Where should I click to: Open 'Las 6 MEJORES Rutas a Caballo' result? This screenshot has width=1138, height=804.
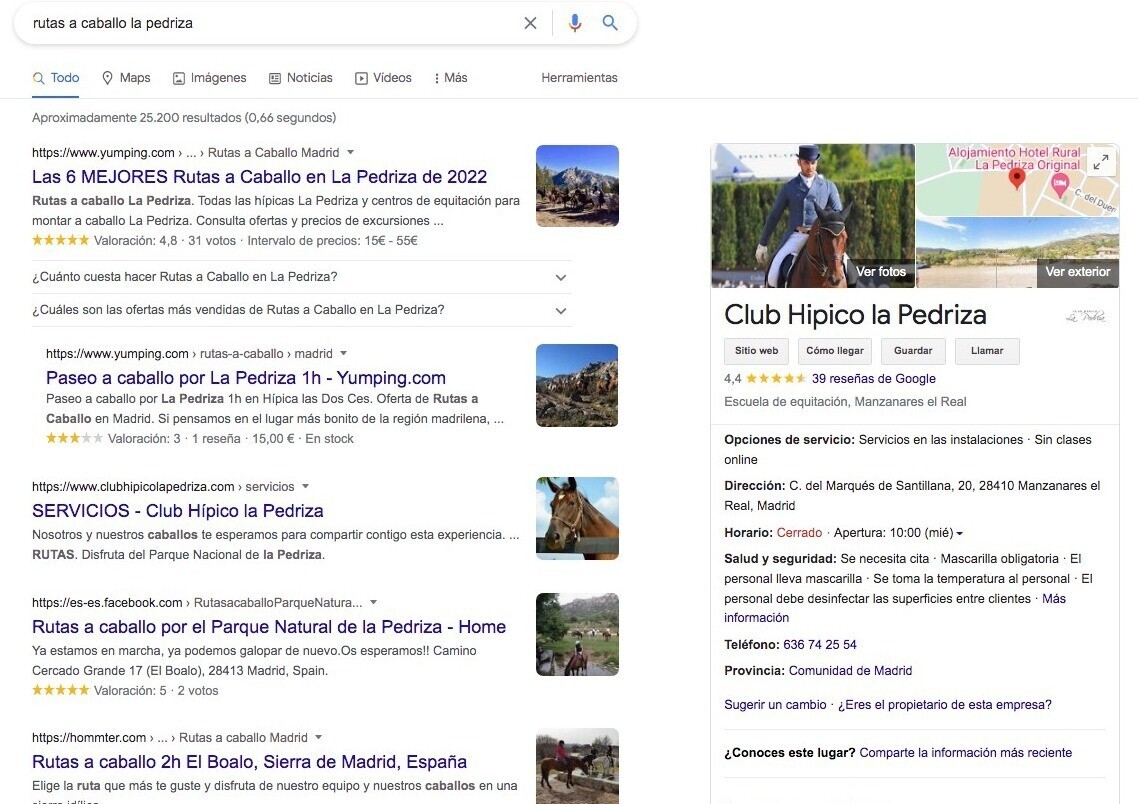[259, 176]
